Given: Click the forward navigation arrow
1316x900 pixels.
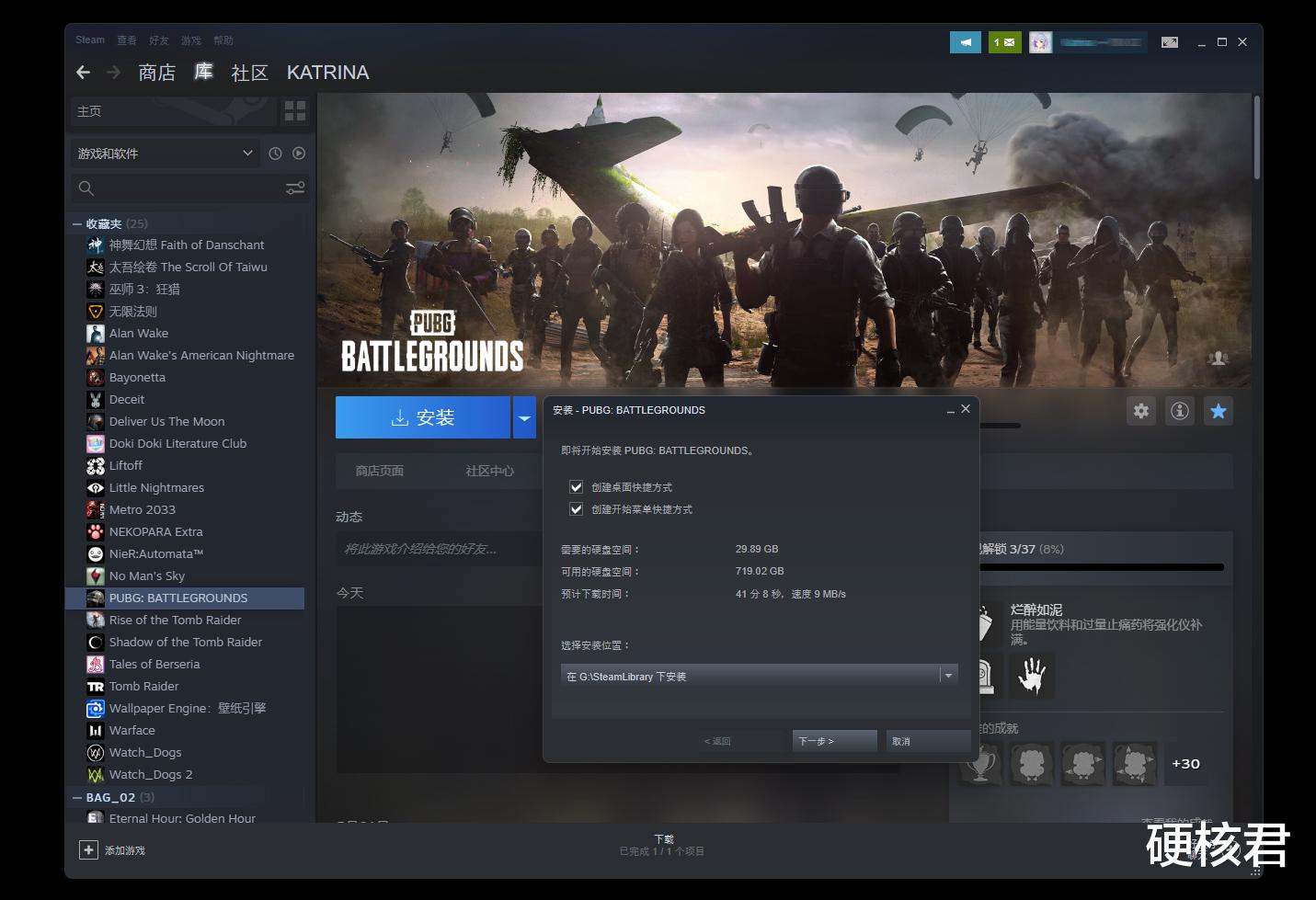Looking at the screenshot, I should pos(114,73).
